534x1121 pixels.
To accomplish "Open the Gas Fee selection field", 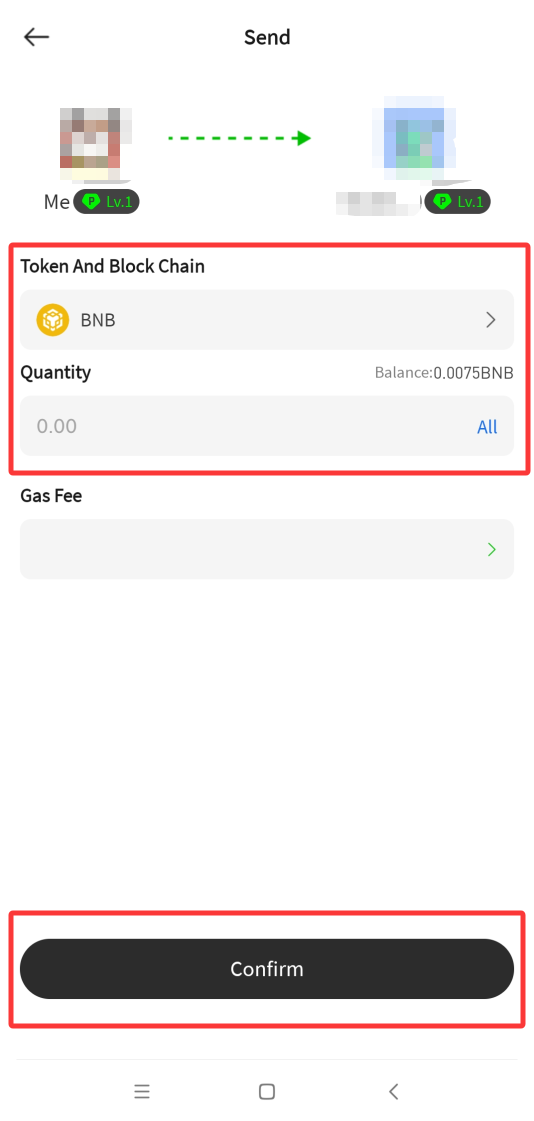I will point(267,549).
